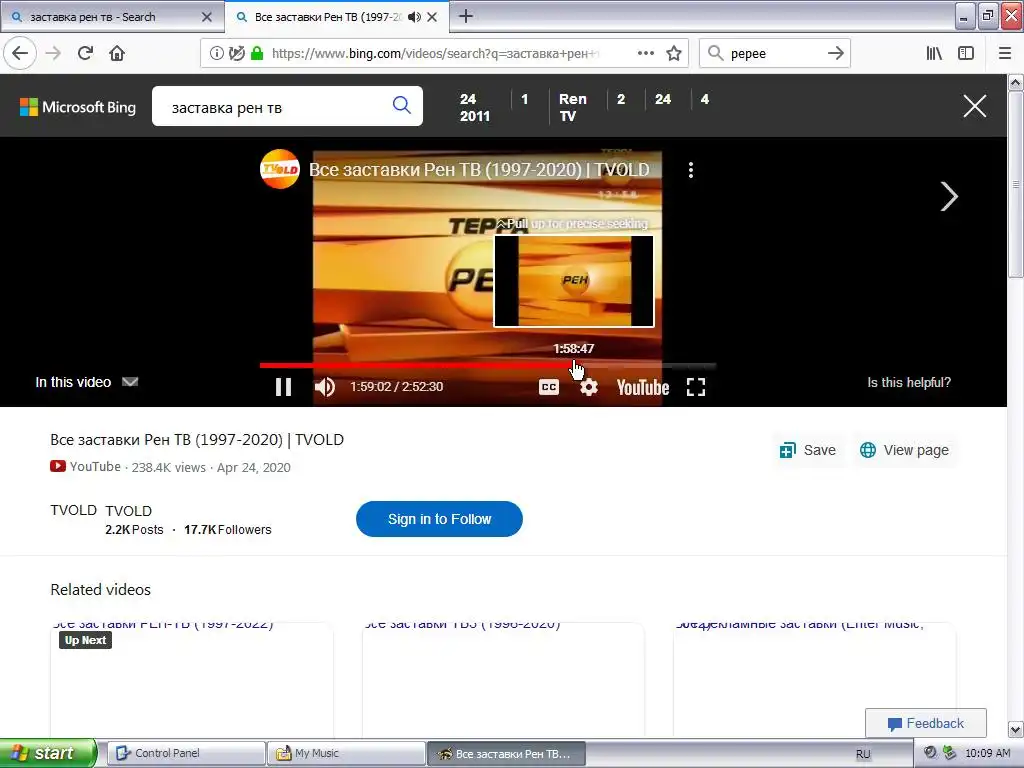Switch to Control Panel taskbar item
The width and height of the screenshot is (1024, 768).
[186, 753]
